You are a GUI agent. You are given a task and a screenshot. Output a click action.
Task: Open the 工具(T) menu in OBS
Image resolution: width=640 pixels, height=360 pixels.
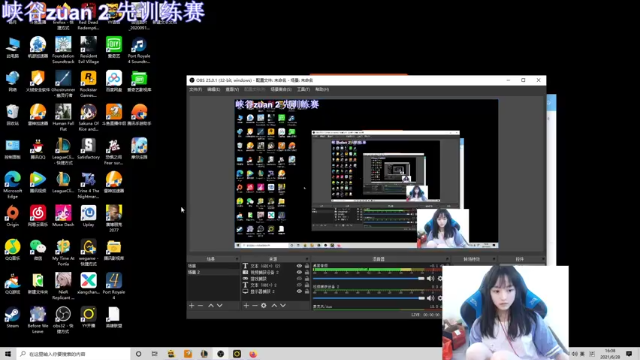[303, 89]
